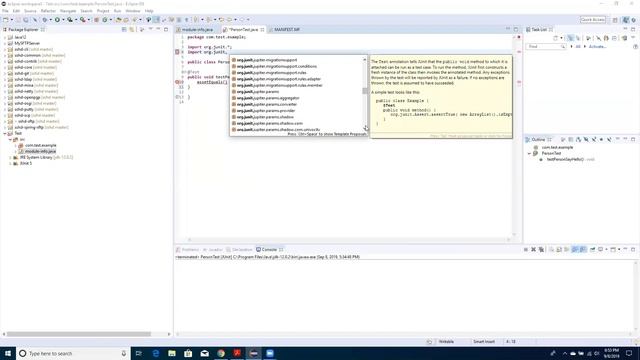The height and width of the screenshot is (360, 640).
Task: Click the Quick Access field
Action: click(593, 20)
